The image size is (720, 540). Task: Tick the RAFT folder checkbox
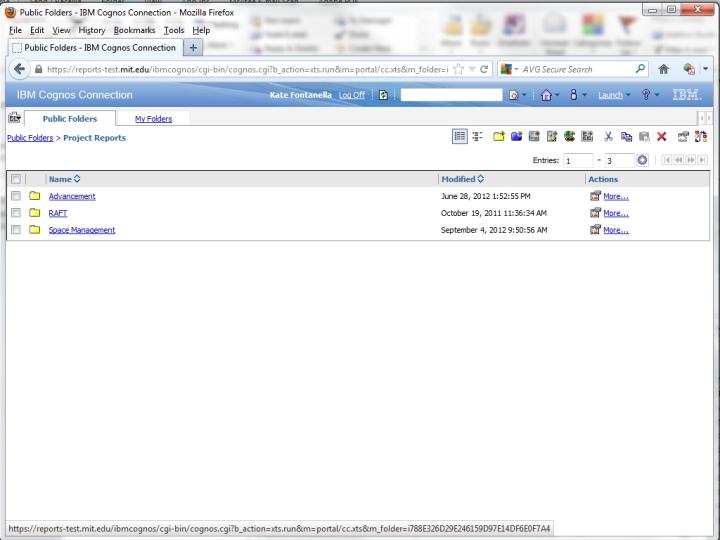16,213
